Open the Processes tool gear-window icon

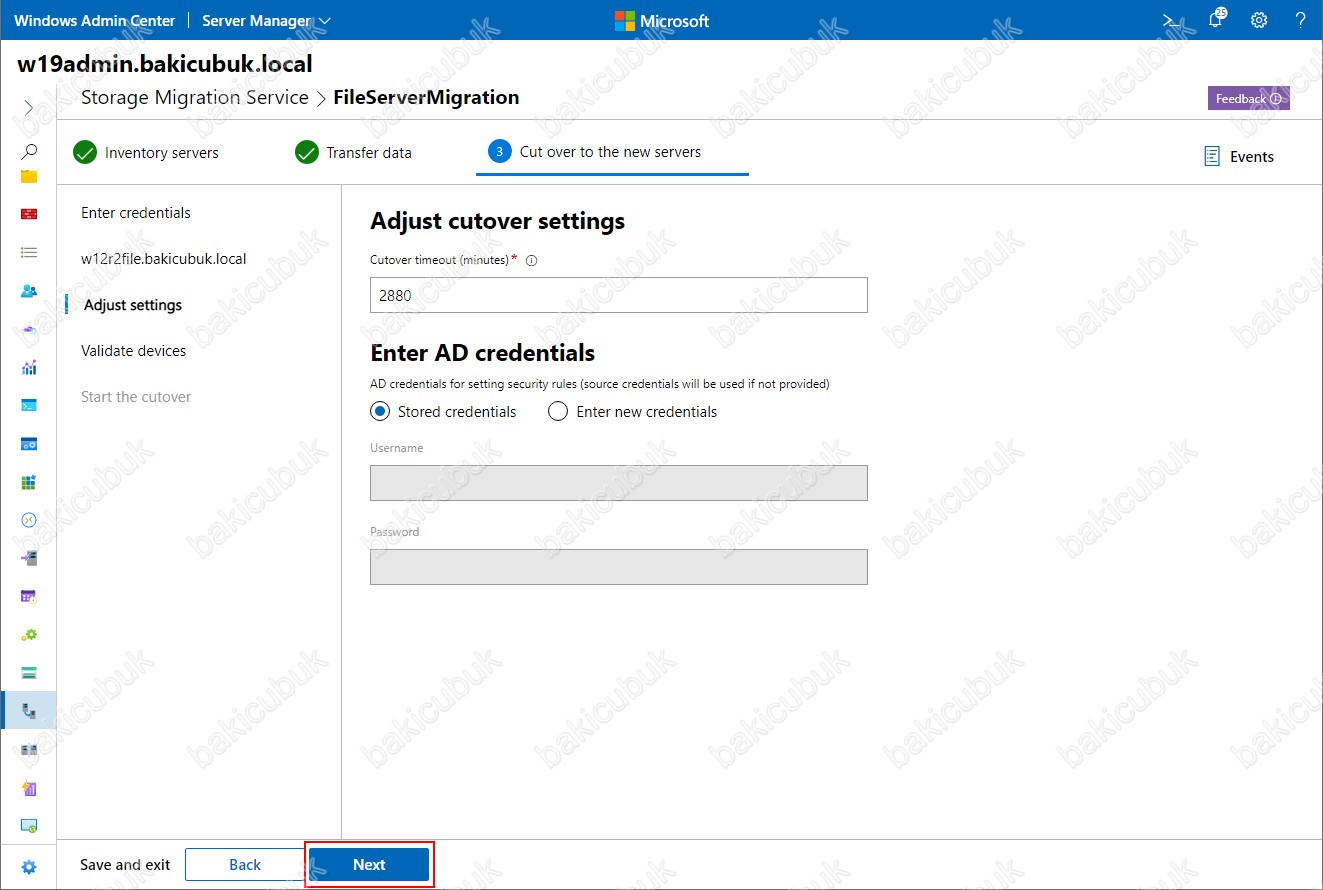click(29, 444)
